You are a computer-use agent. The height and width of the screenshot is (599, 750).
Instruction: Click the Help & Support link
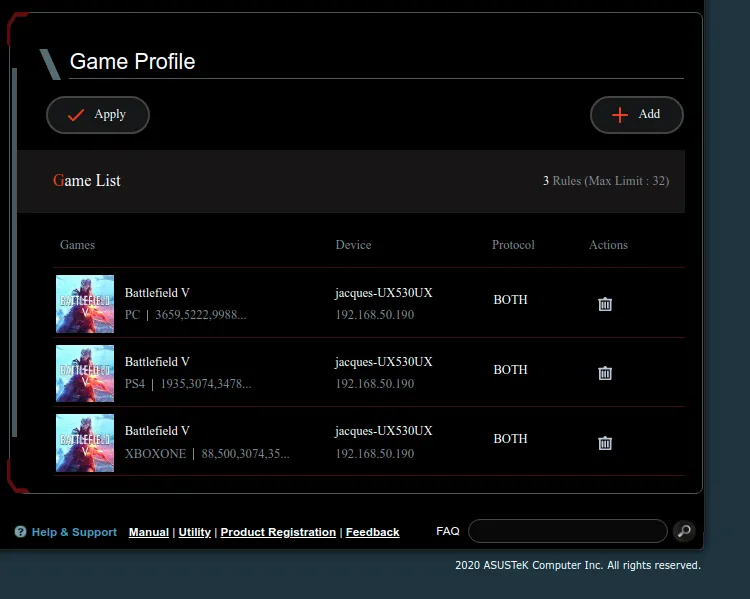point(74,532)
